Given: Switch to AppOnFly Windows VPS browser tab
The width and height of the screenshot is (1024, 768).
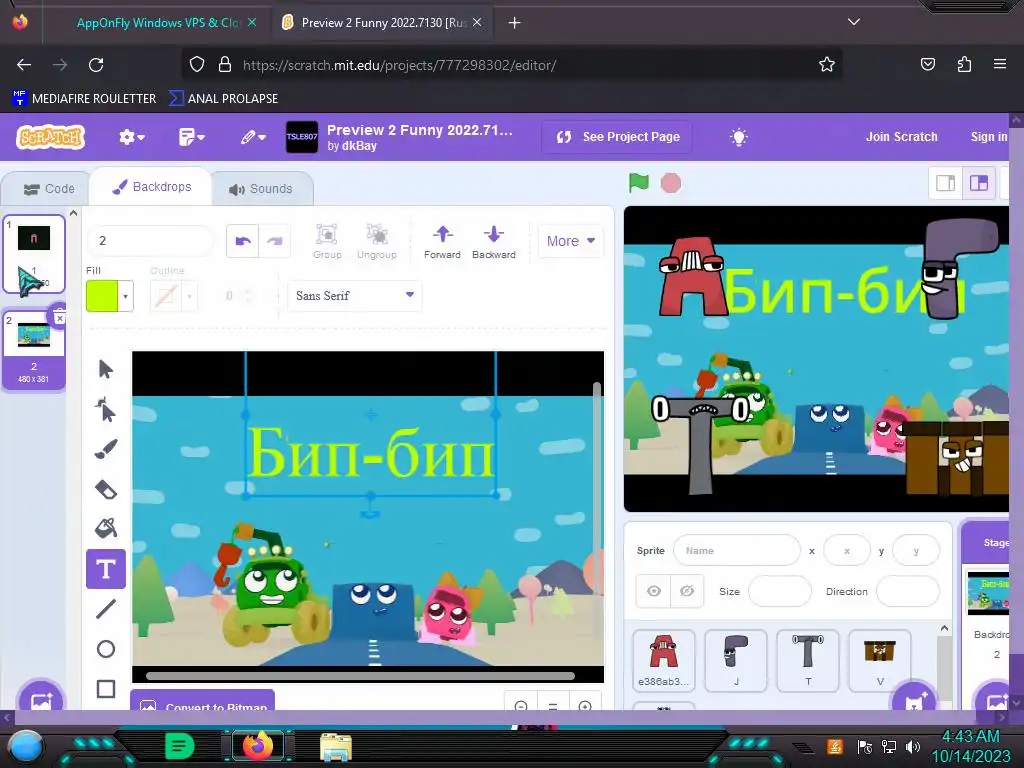Looking at the screenshot, I should tap(157, 23).
